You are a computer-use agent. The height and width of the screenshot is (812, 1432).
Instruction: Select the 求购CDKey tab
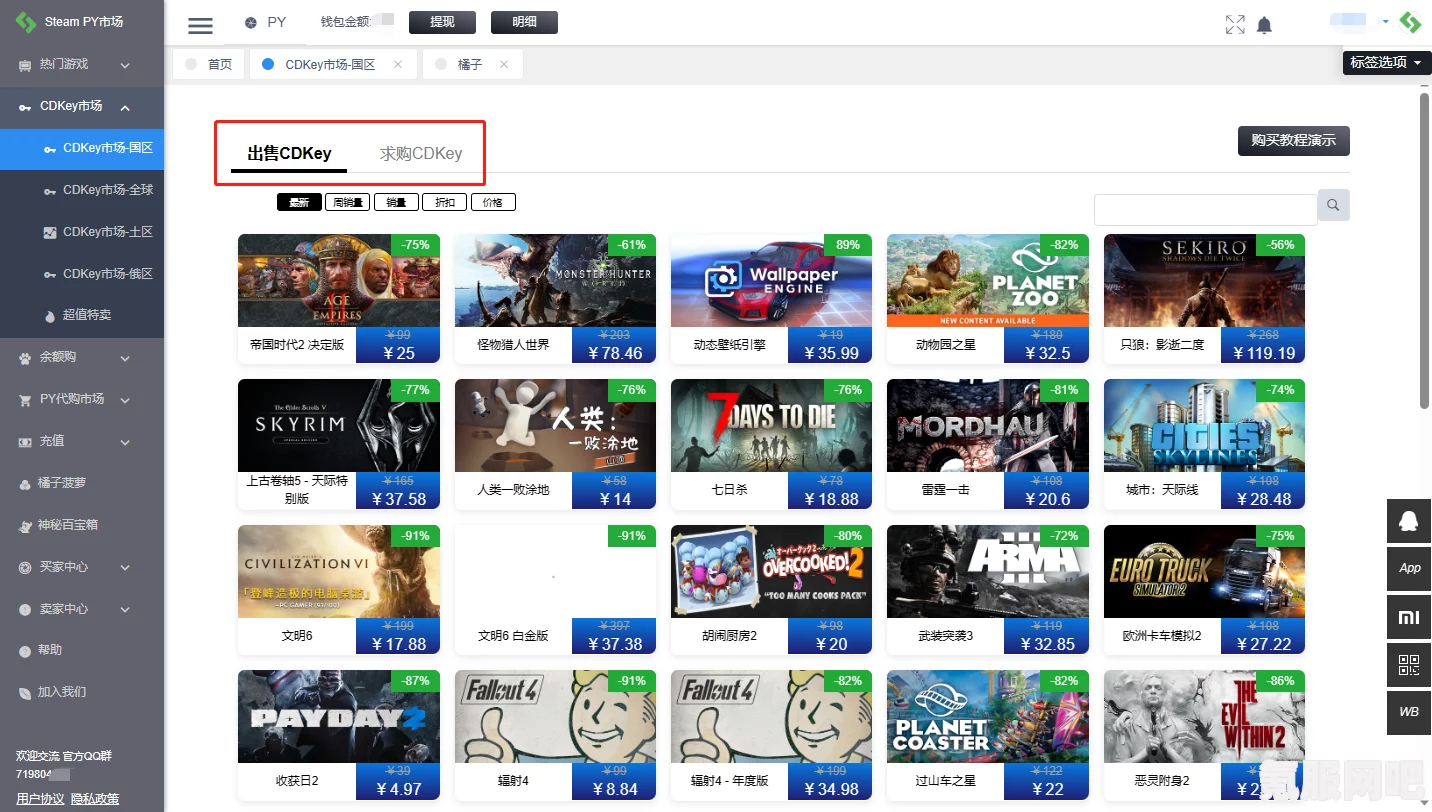(x=421, y=154)
